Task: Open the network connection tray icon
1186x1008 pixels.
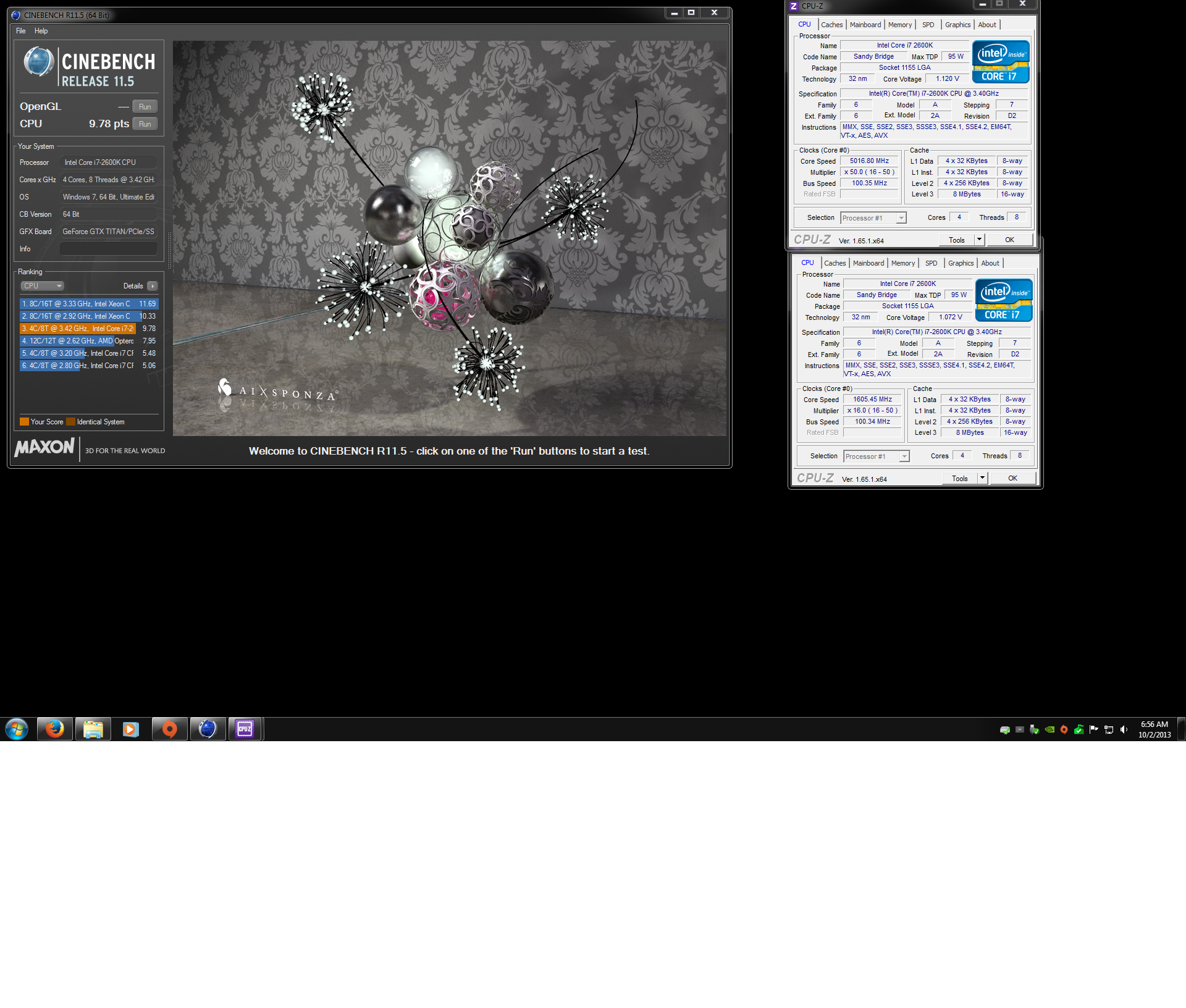Action: [1109, 729]
